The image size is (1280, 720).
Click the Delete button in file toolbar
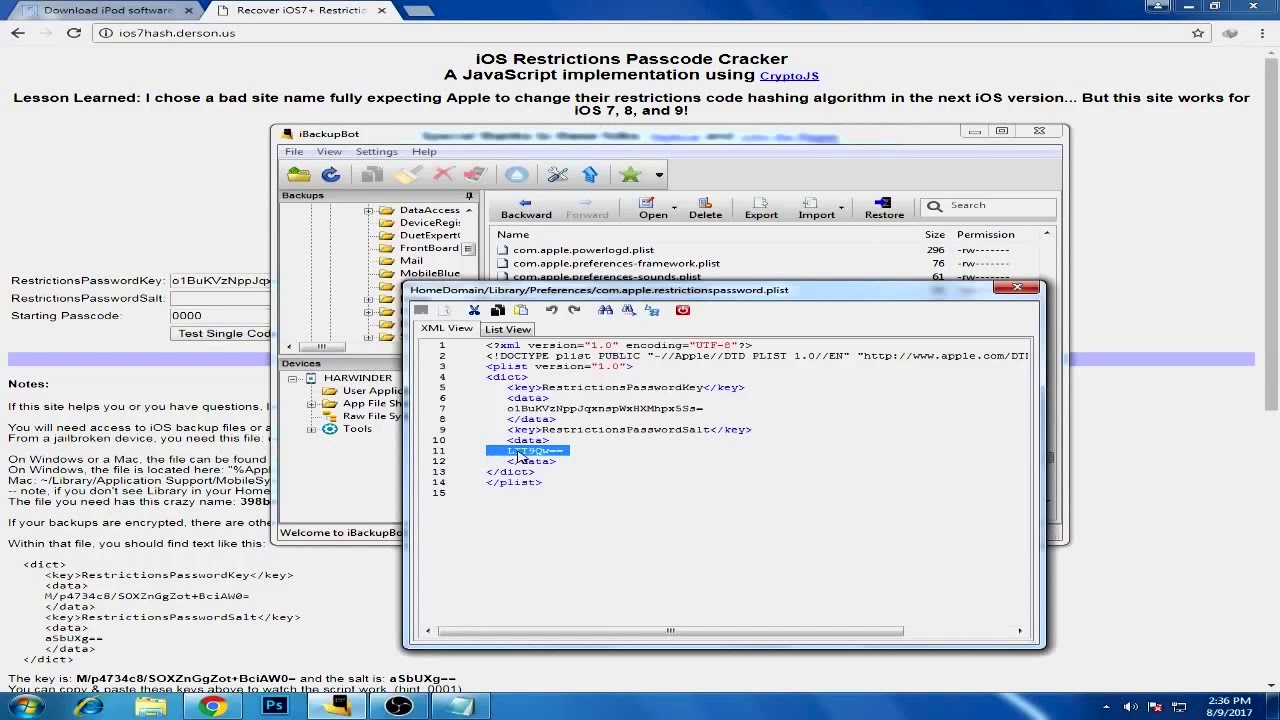click(x=705, y=209)
